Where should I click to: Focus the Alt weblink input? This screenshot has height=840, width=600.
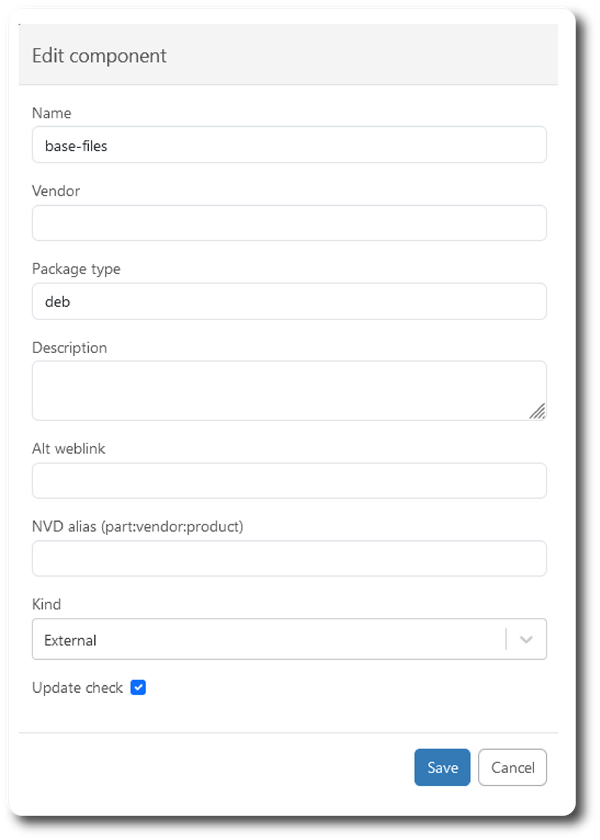point(289,481)
